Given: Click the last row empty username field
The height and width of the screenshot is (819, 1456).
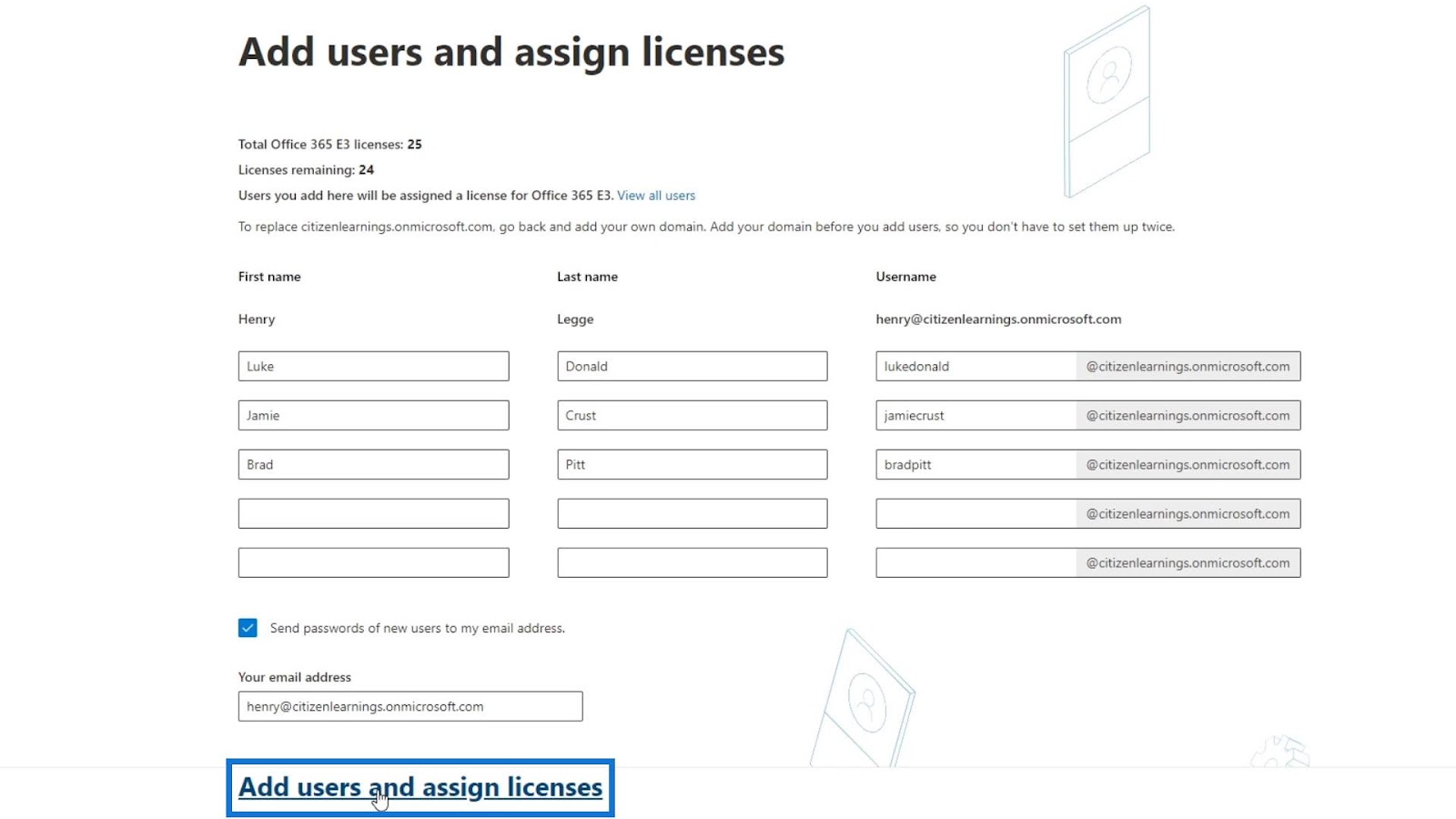Looking at the screenshot, I should pos(976,563).
